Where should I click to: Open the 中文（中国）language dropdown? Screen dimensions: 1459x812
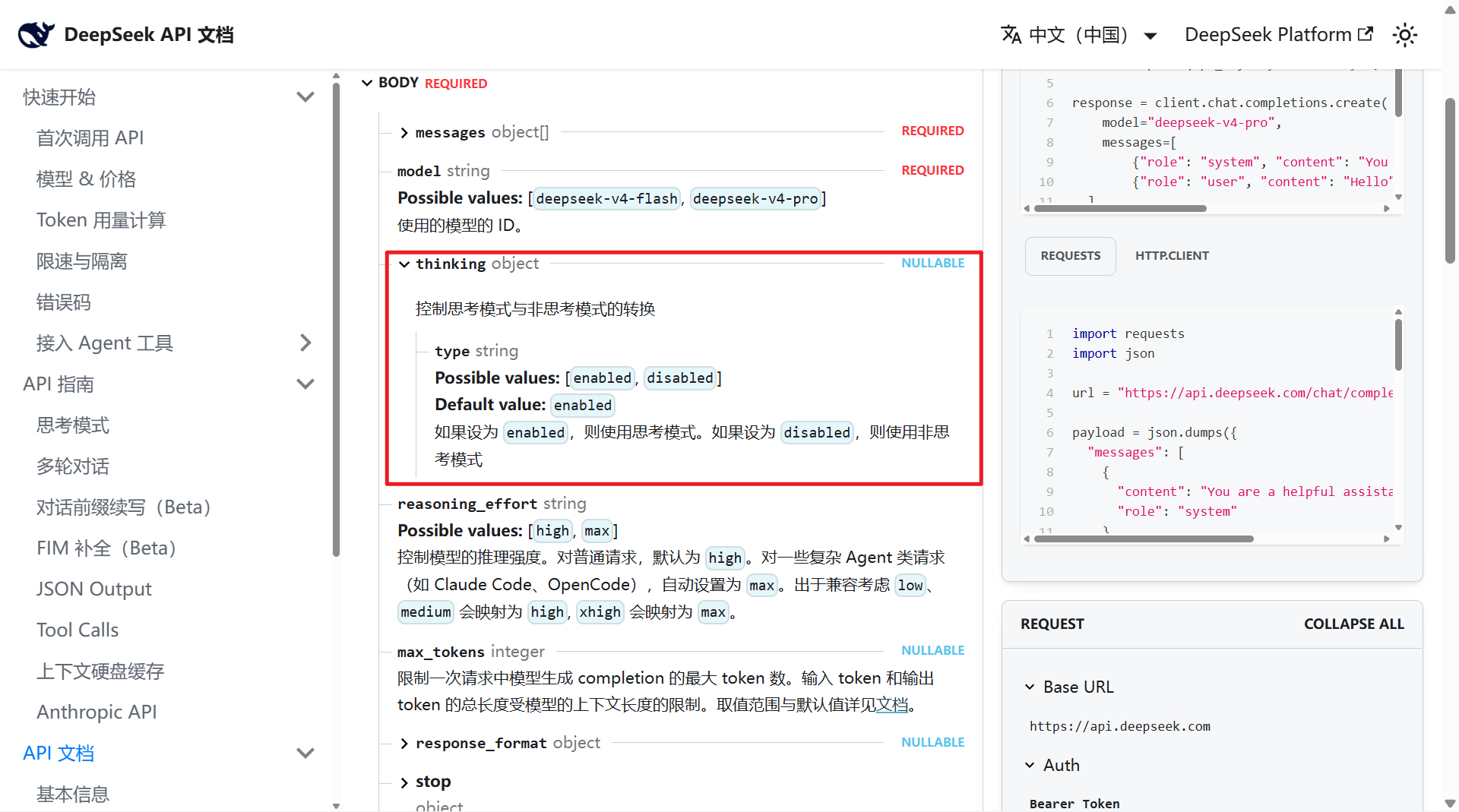tap(1079, 35)
